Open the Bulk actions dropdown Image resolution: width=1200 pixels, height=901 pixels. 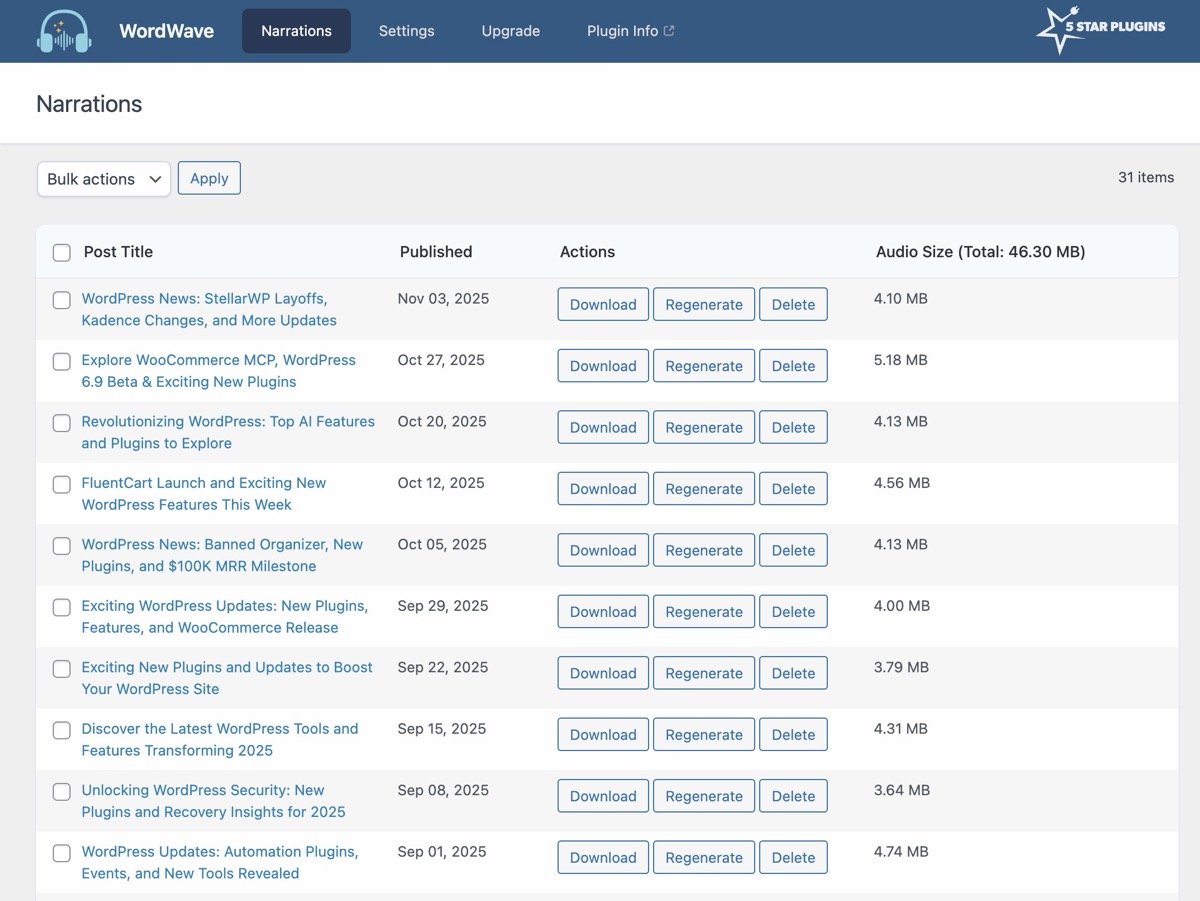point(104,179)
